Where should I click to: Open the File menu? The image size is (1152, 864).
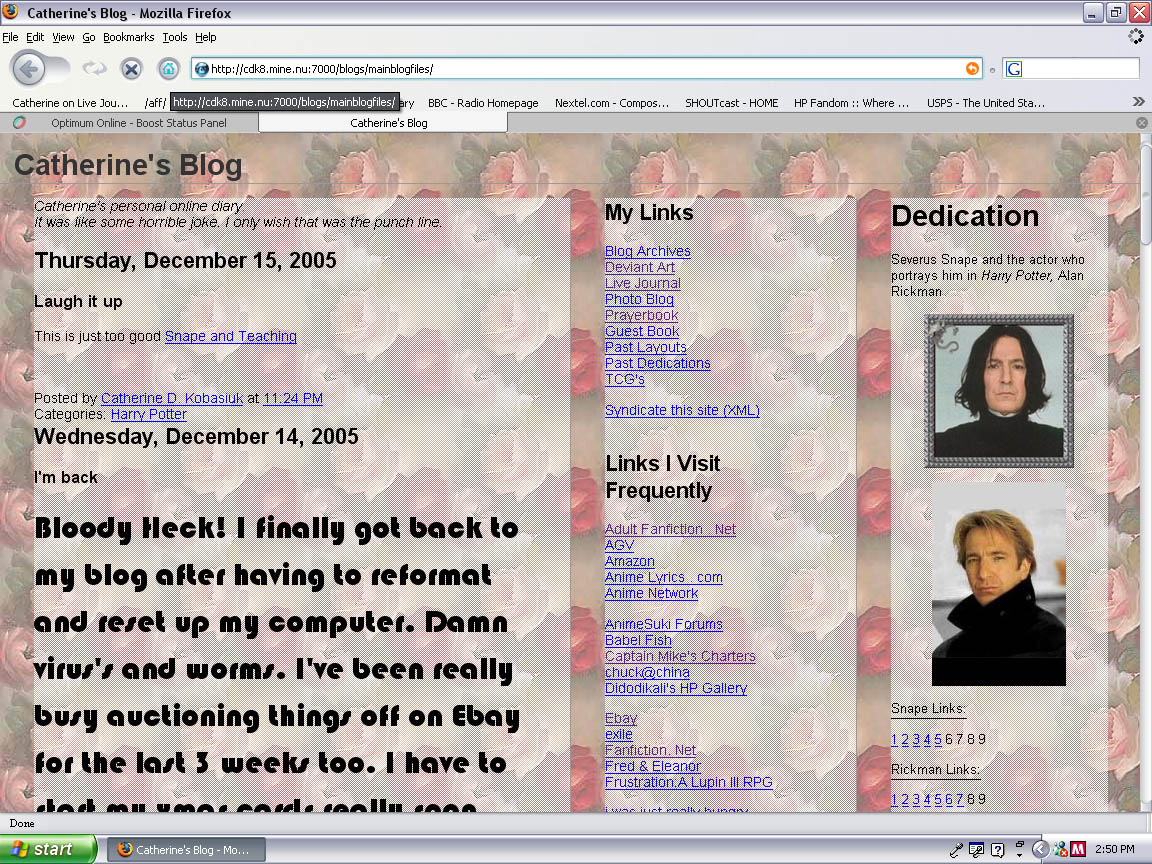(x=10, y=37)
